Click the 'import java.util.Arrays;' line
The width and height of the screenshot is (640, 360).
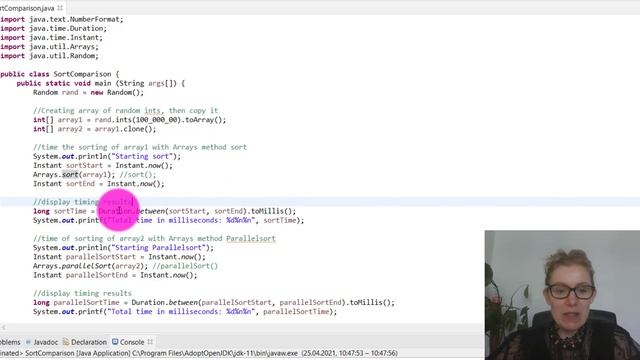point(49,47)
